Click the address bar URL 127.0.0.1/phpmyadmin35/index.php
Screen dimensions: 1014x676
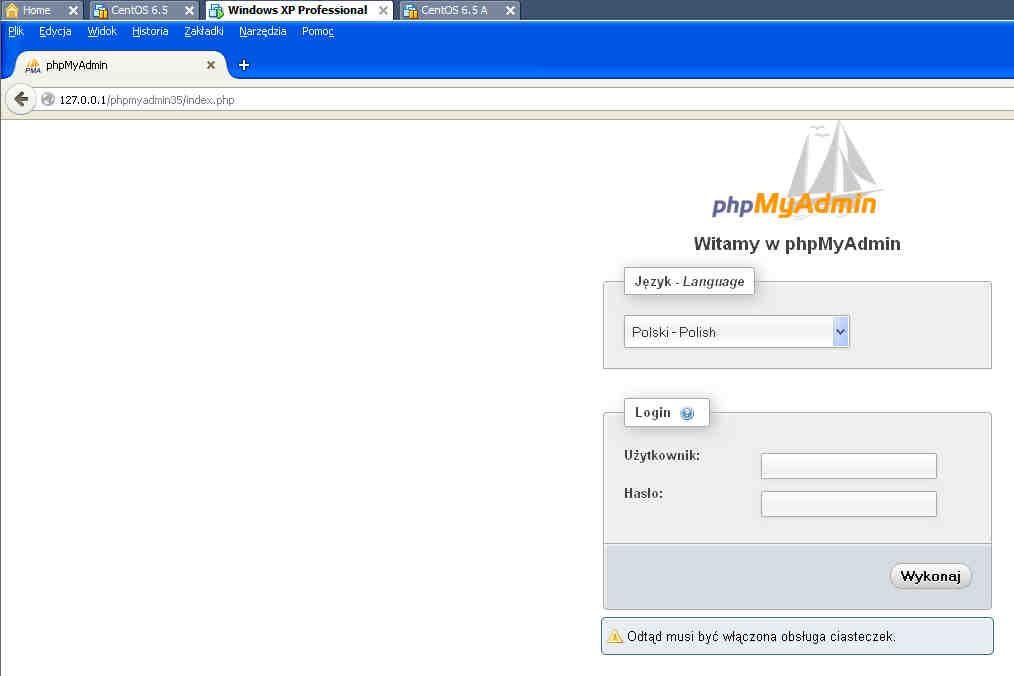147,100
